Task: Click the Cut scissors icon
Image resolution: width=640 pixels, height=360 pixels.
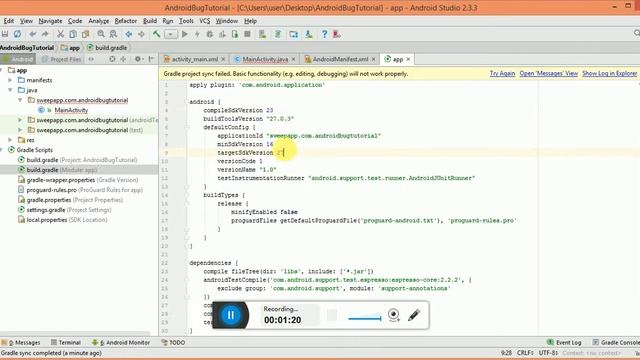Action: (x=60, y=34)
